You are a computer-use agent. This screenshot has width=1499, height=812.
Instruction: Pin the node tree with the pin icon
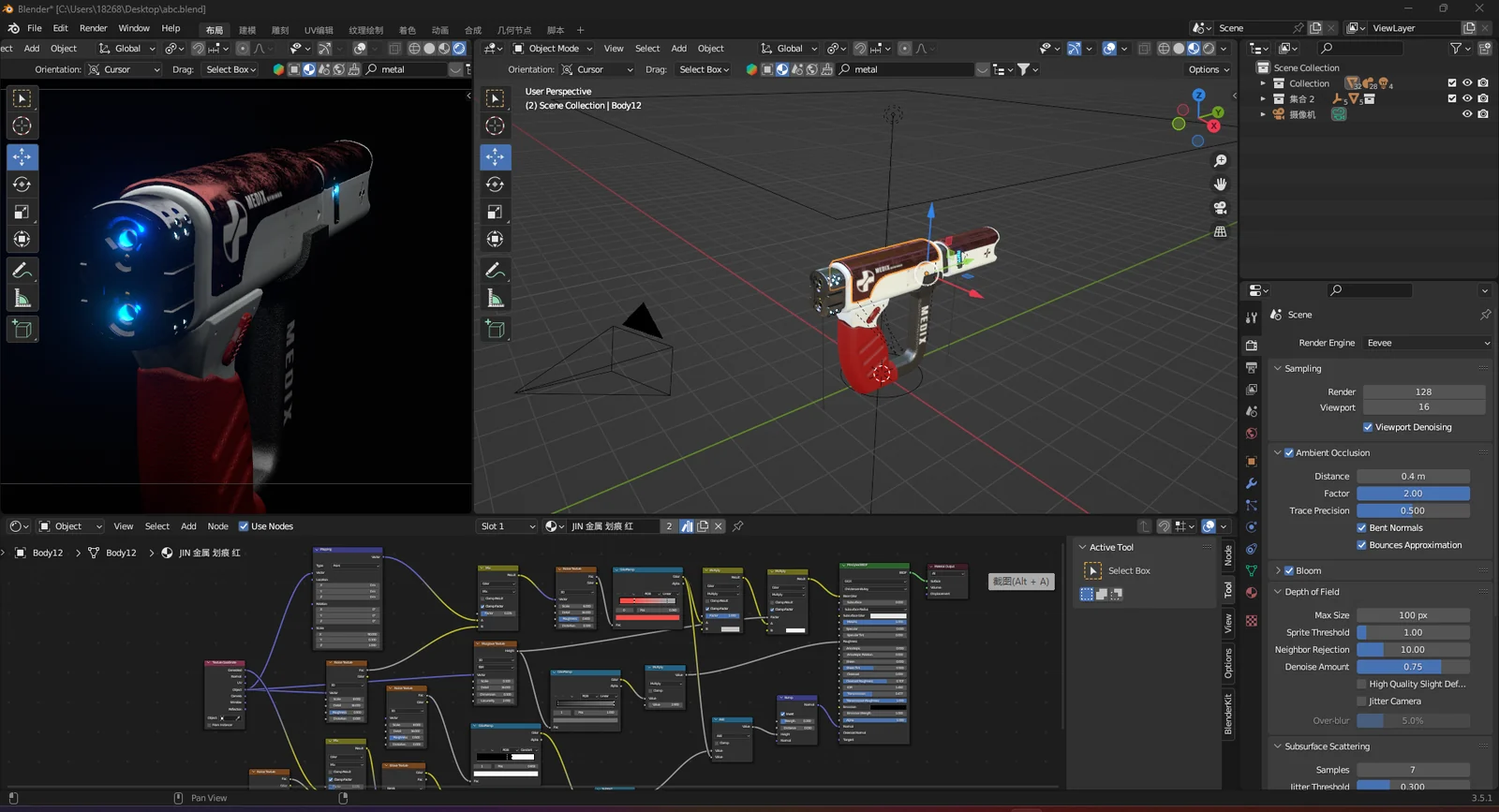click(738, 526)
